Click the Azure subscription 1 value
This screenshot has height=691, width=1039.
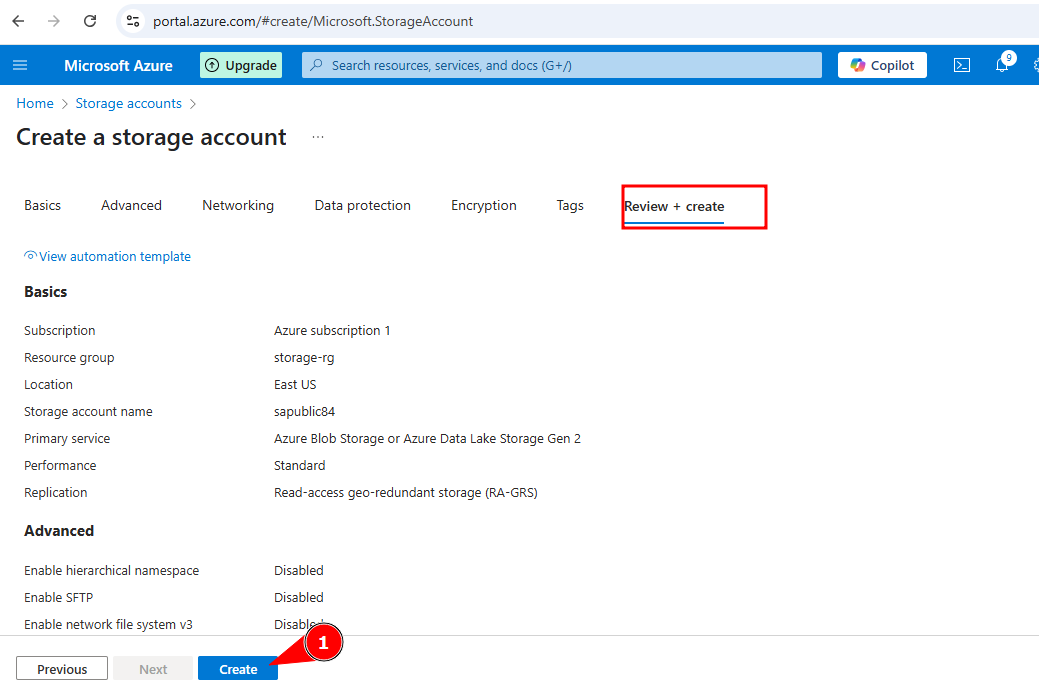click(332, 331)
